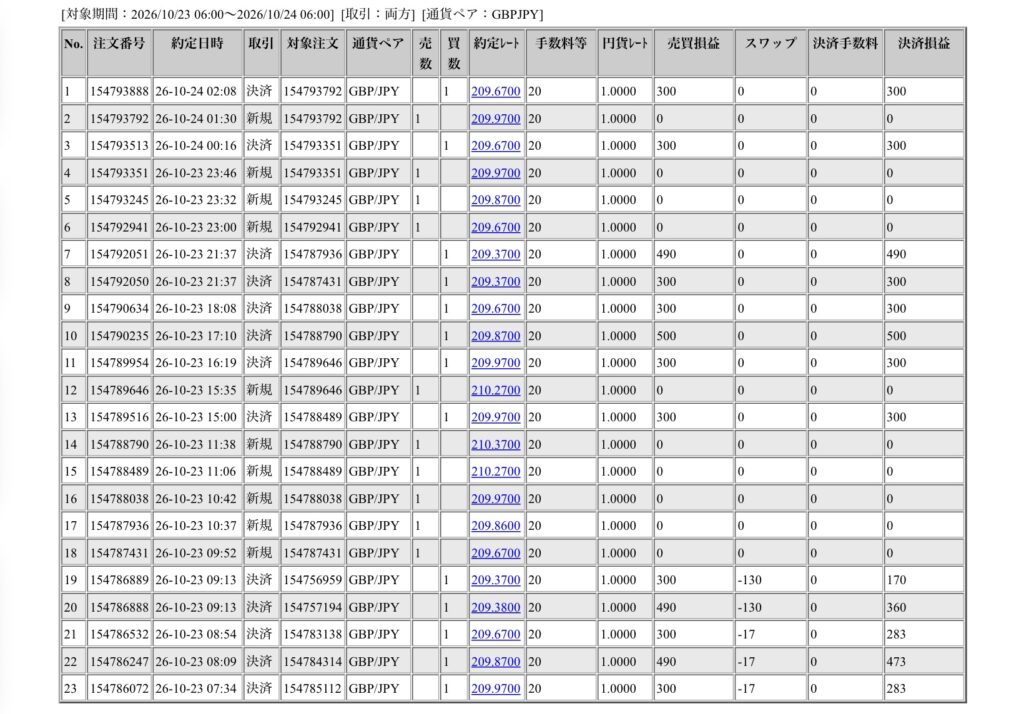Open rate link 209.3700 for order 154792050
Viewport: 1024px width, 714px height.
[x=496, y=282]
